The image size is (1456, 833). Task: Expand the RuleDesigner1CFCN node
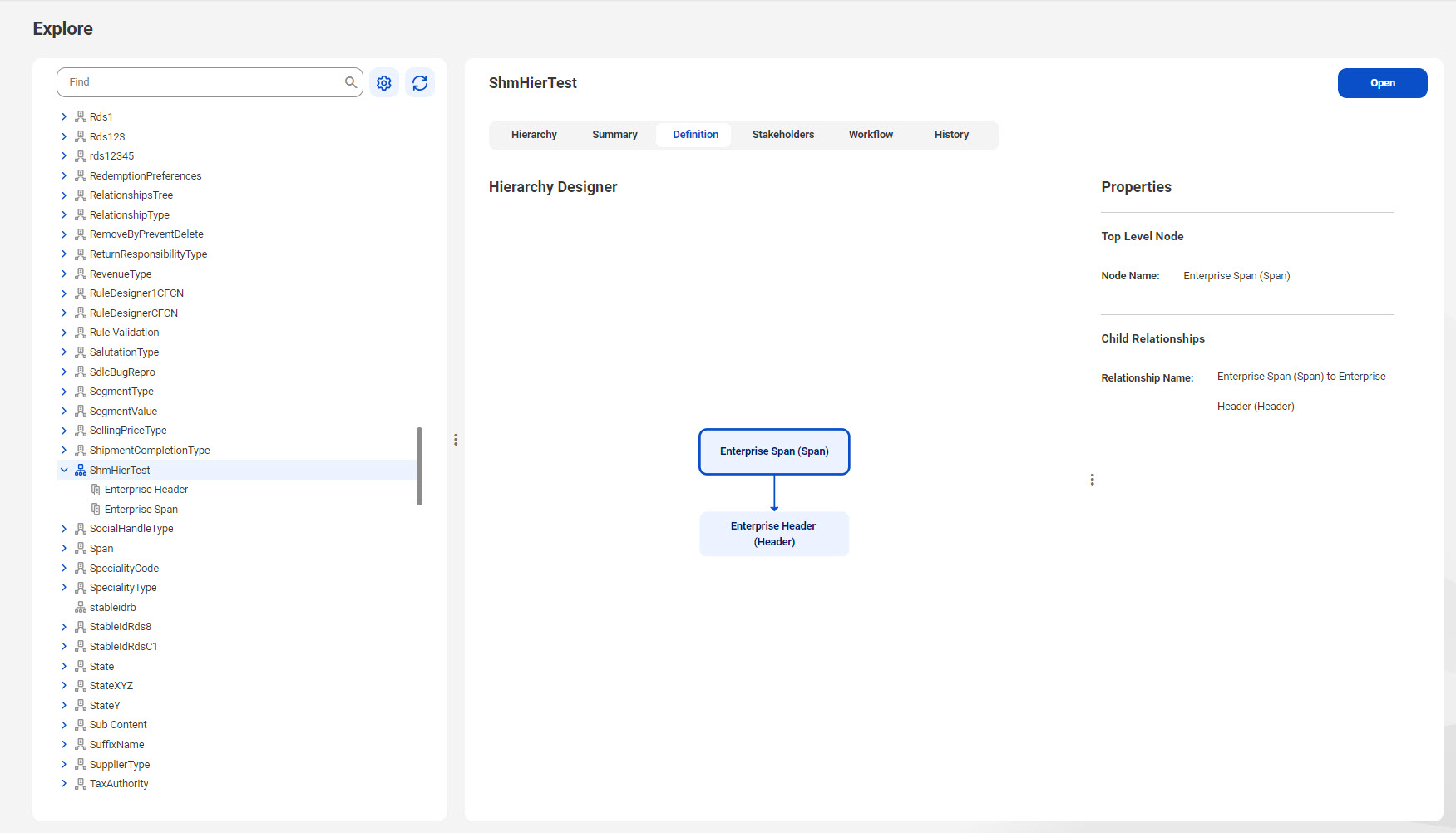[64, 293]
